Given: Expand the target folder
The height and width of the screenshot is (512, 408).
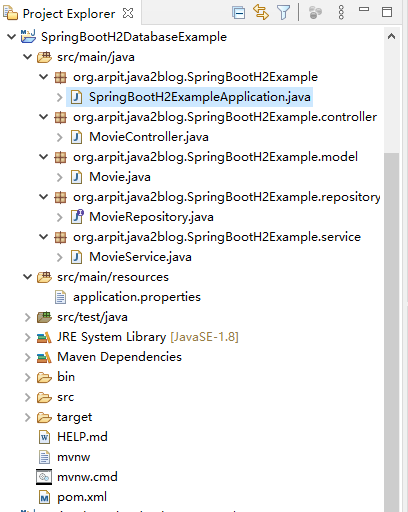Looking at the screenshot, I should [x=28, y=417].
